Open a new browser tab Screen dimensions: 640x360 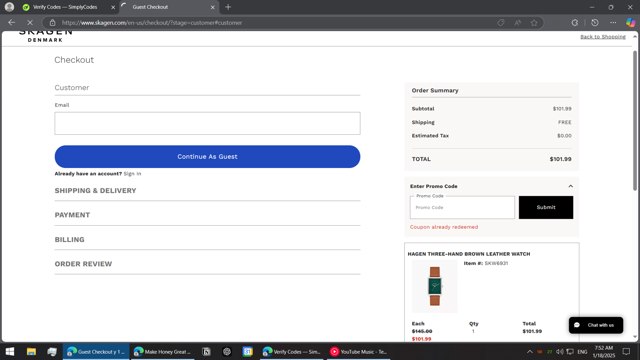point(228,7)
